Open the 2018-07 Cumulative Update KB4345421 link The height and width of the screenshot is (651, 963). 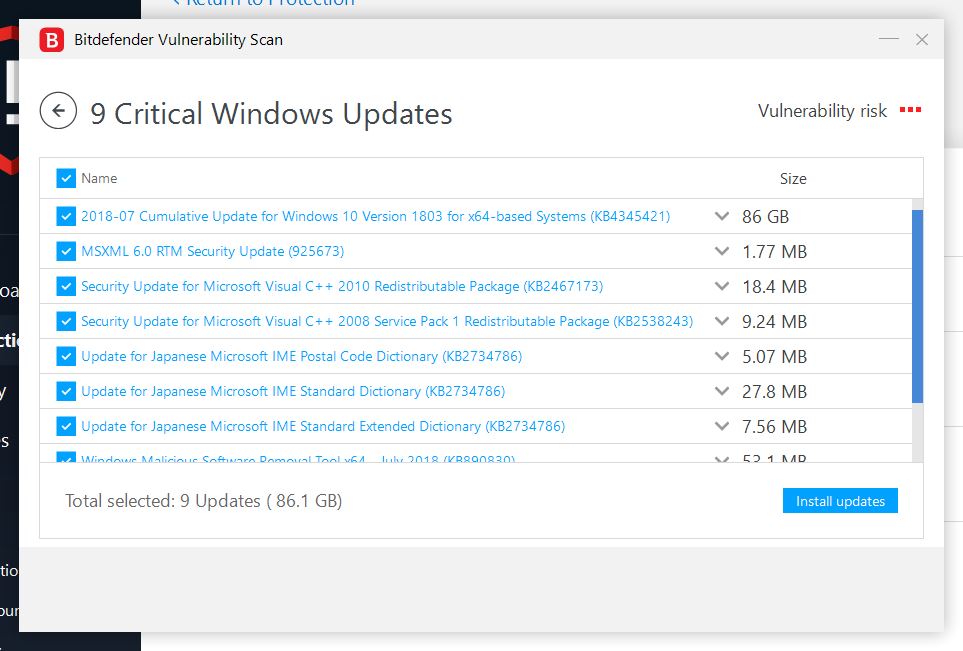(x=375, y=216)
